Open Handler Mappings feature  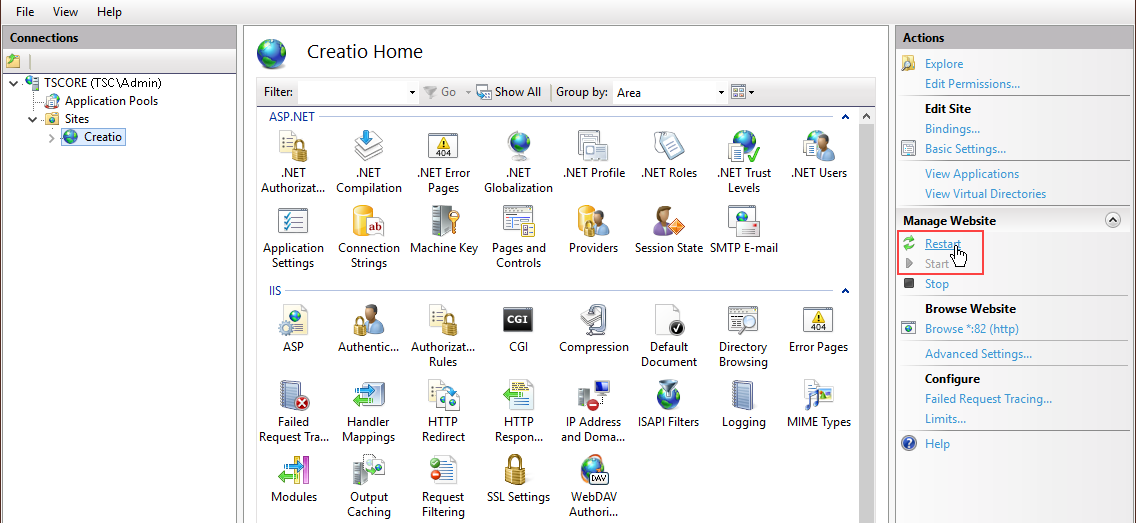click(x=369, y=411)
